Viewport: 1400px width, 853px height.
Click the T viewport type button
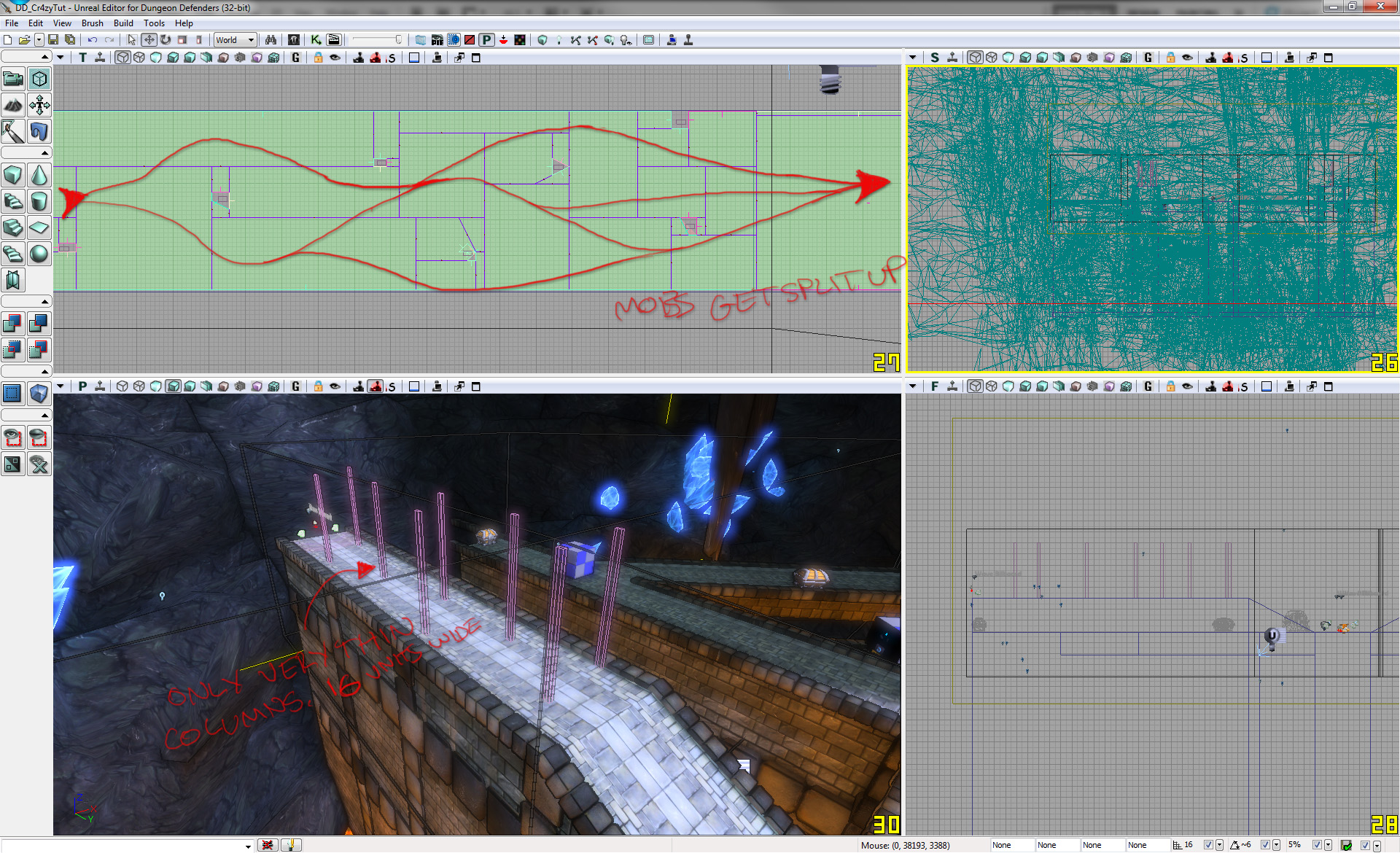[x=83, y=58]
